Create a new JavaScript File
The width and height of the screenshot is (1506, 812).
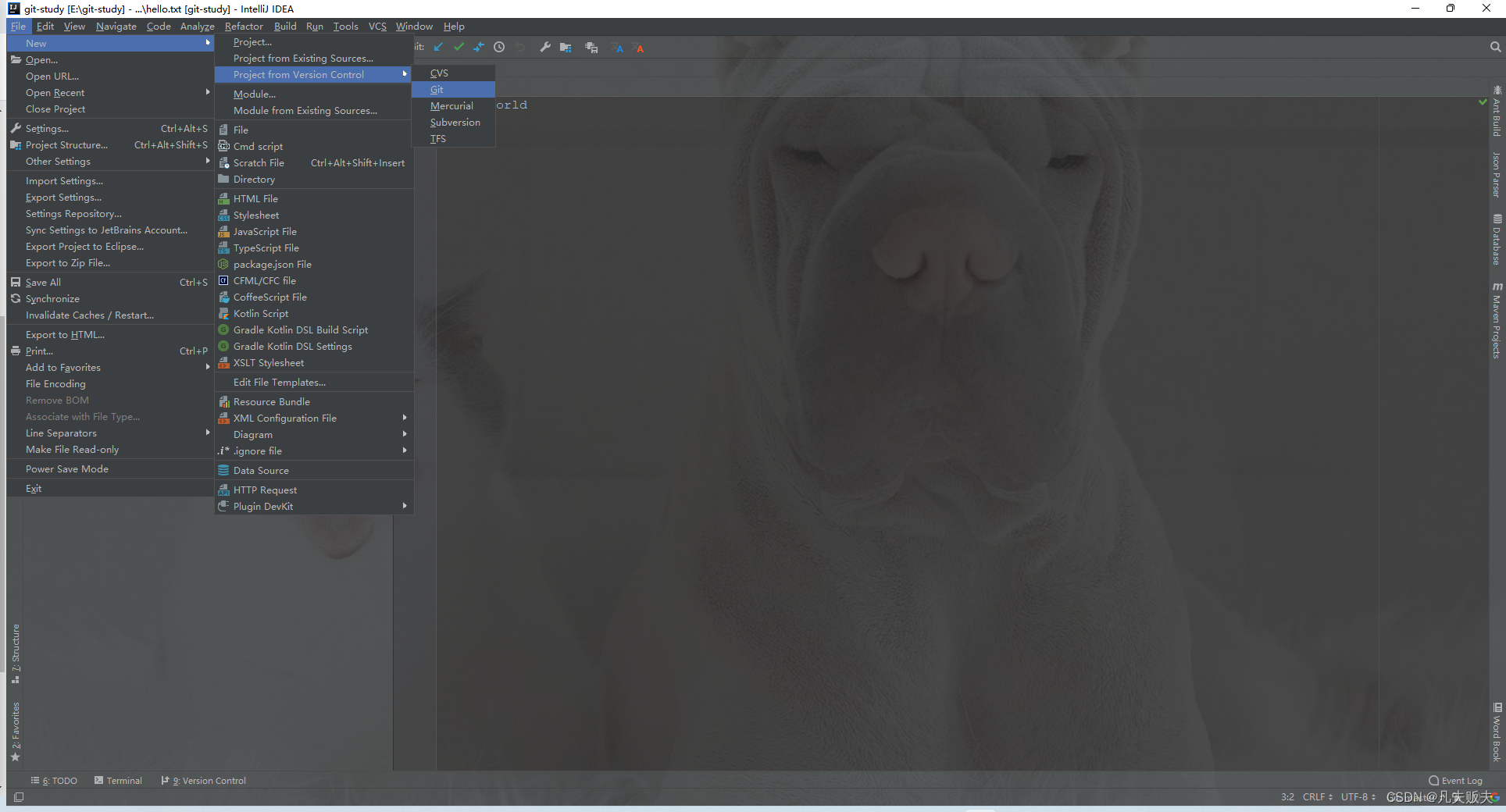click(x=314, y=231)
